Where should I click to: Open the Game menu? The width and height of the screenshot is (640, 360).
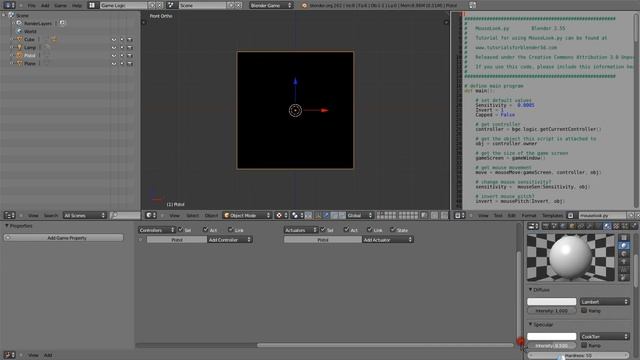(x=60, y=5)
